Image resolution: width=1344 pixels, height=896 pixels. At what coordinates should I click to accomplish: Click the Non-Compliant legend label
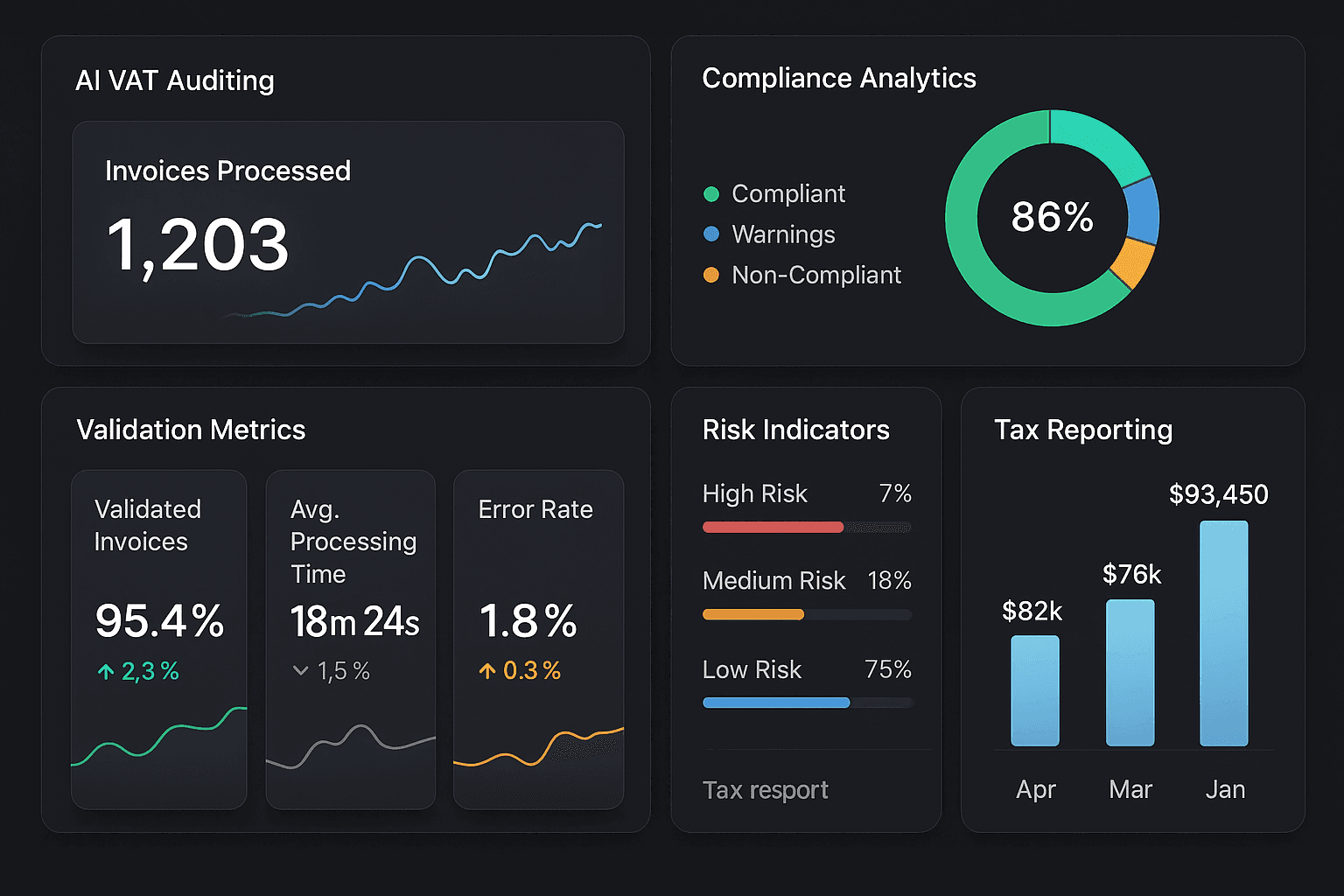coord(816,275)
